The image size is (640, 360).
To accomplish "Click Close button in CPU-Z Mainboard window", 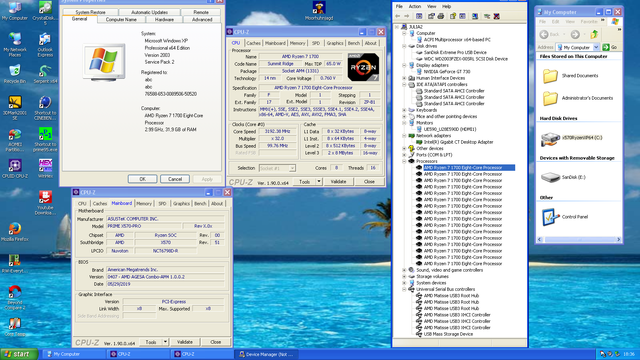I will pos(216,342).
